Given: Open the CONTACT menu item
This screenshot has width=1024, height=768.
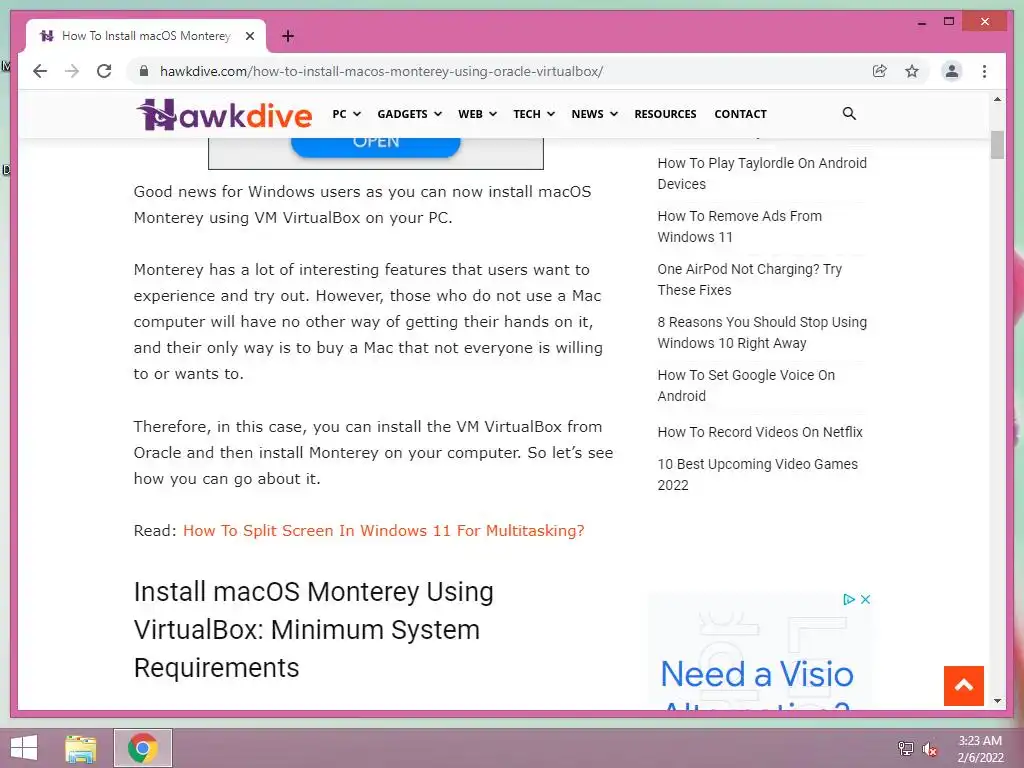Looking at the screenshot, I should (x=740, y=114).
